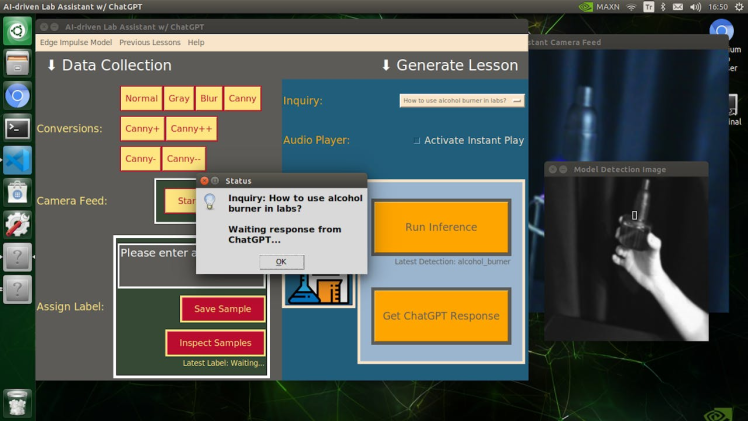Click the lab flask logo image

click(319, 289)
